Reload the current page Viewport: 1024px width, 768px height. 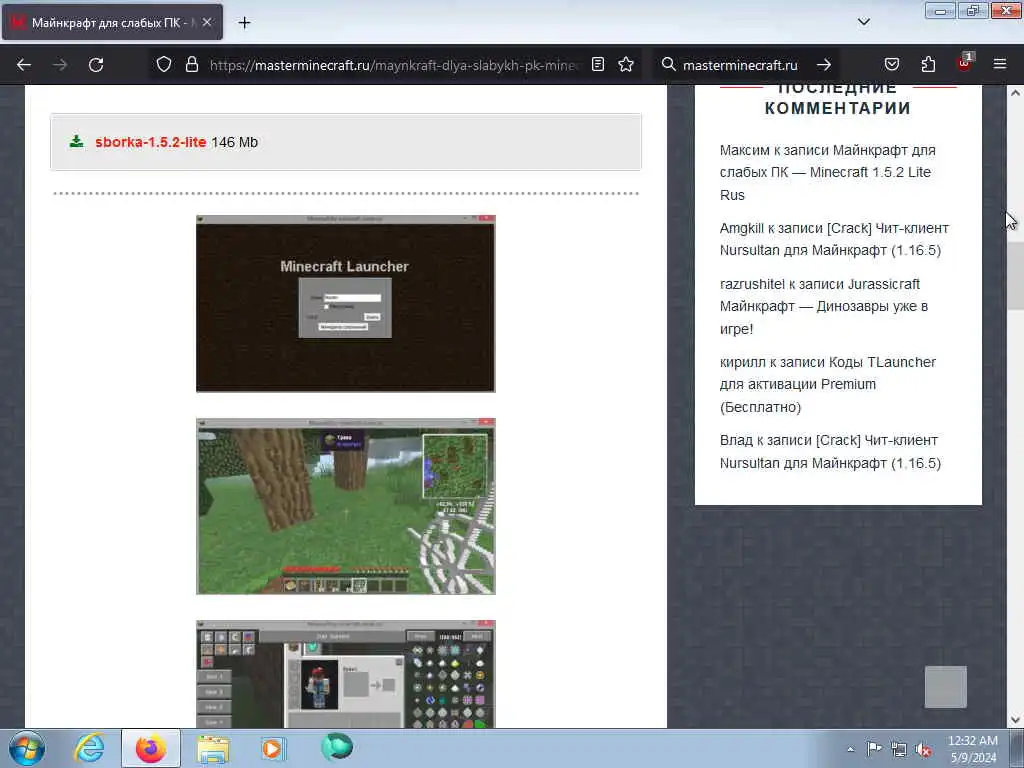coord(96,65)
